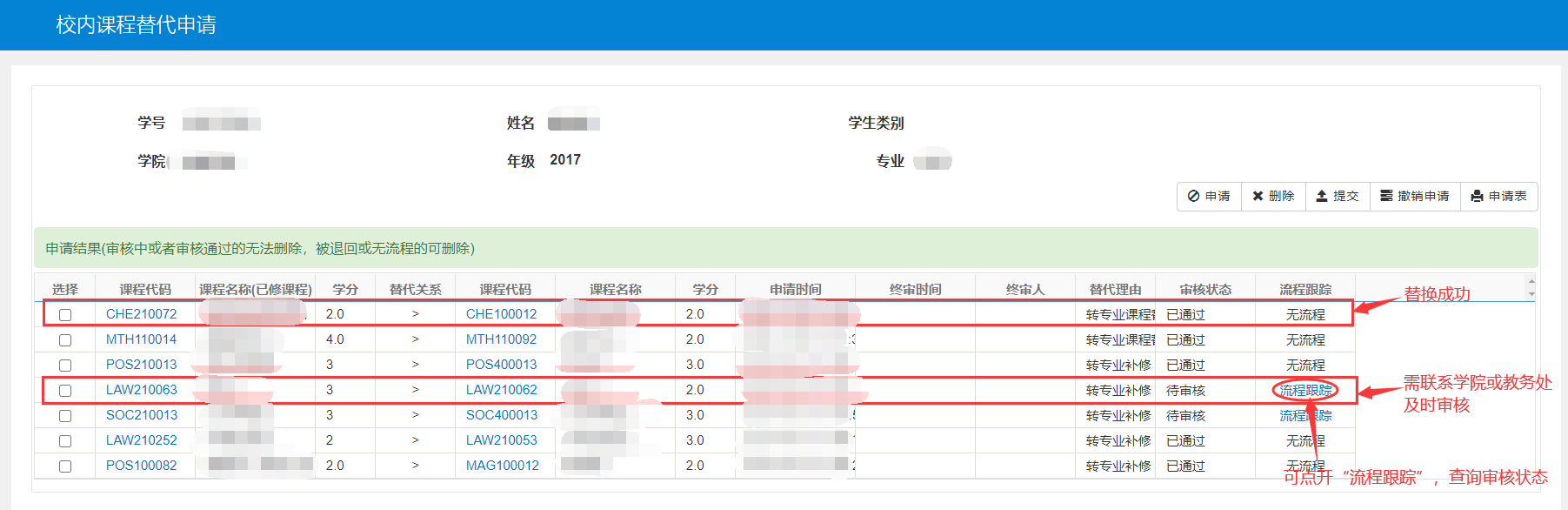Click the table scroll-up arrow
Screen dimensions: 1568x510
click(1531, 281)
